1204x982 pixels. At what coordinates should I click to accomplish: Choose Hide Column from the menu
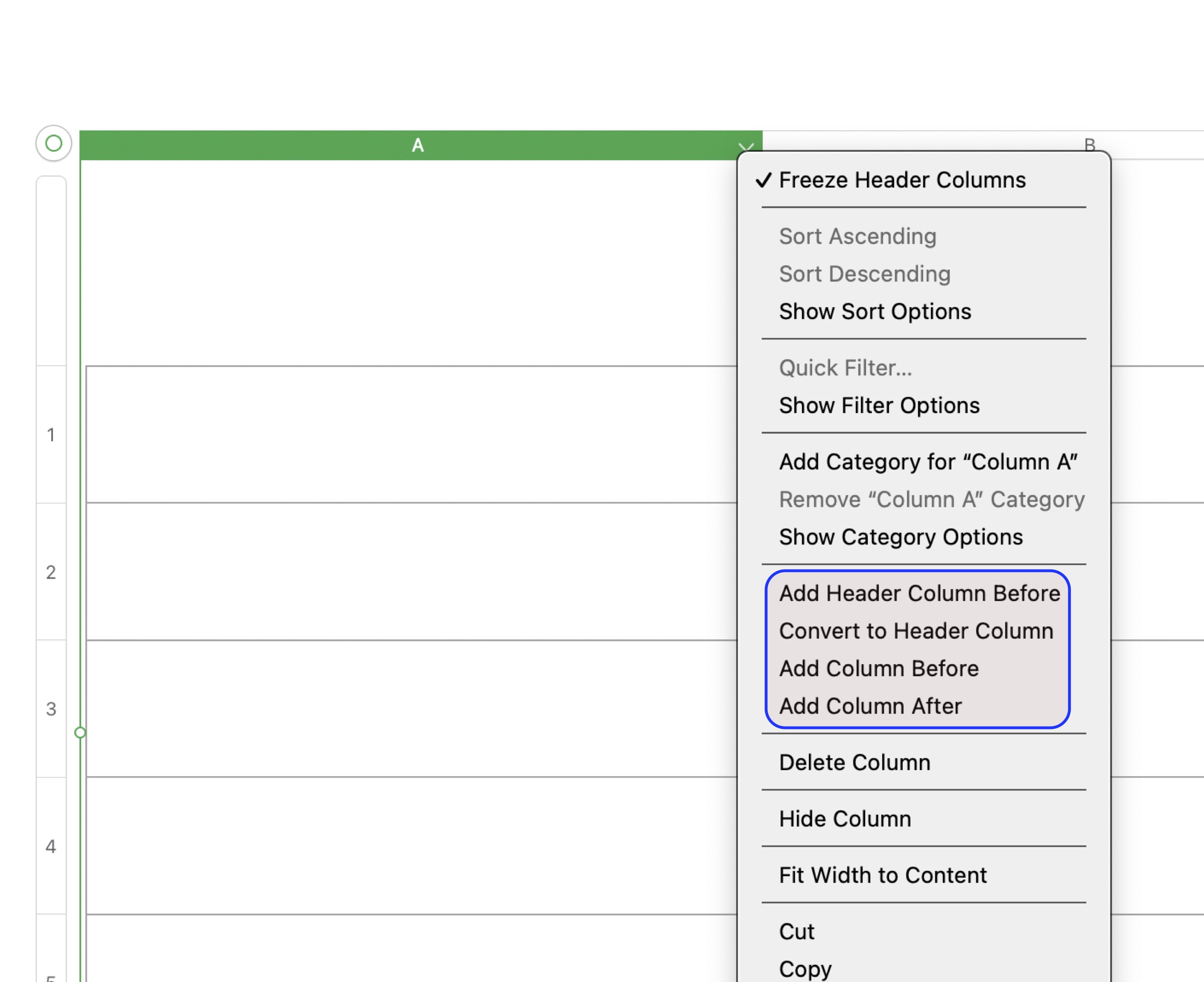pyautogui.click(x=845, y=818)
